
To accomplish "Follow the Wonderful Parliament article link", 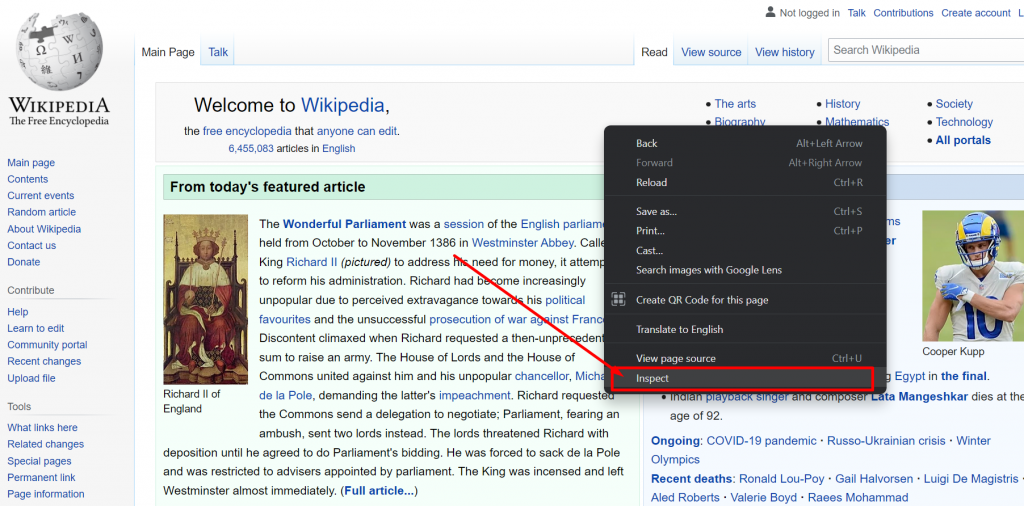I will (x=344, y=224).
